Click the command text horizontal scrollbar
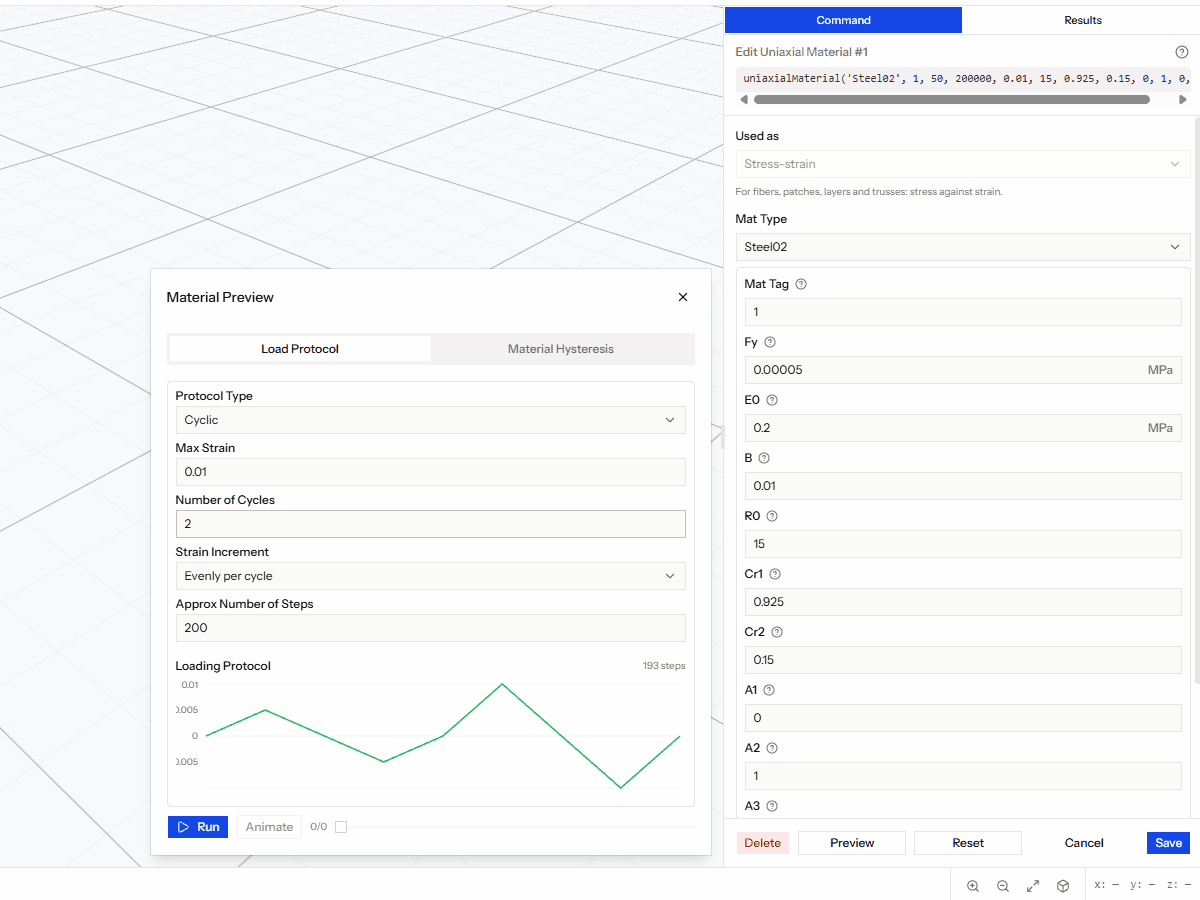 tap(952, 100)
